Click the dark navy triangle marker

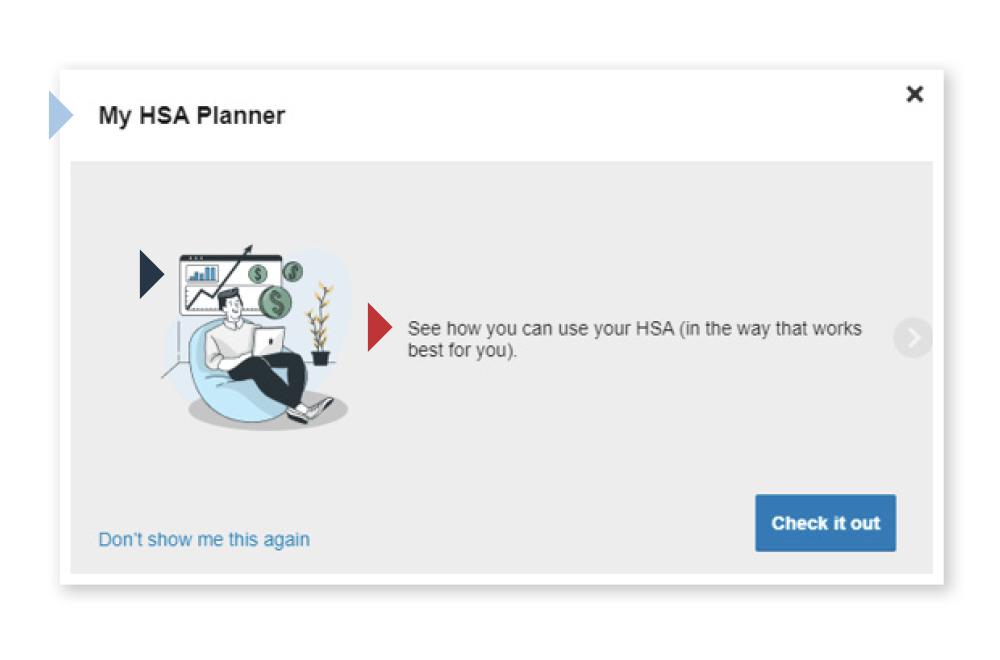point(152,274)
